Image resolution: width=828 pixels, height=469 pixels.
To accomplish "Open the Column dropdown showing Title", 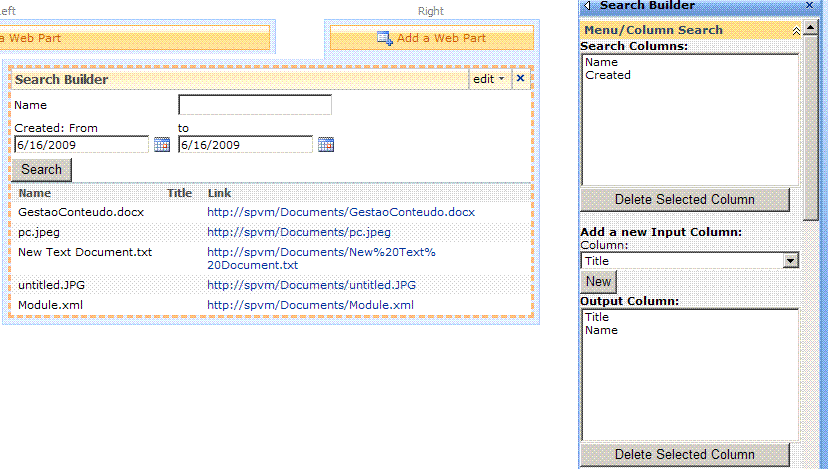I will (791, 260).
